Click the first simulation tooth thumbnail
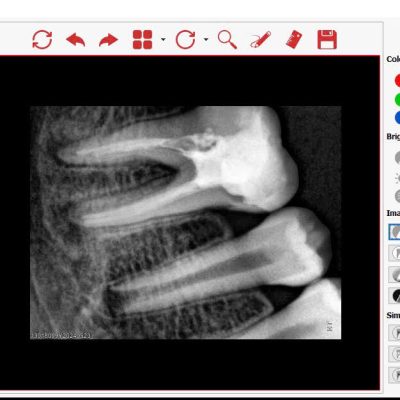The image size is (400, 400). pyautogui.click(x=395, y=332)
